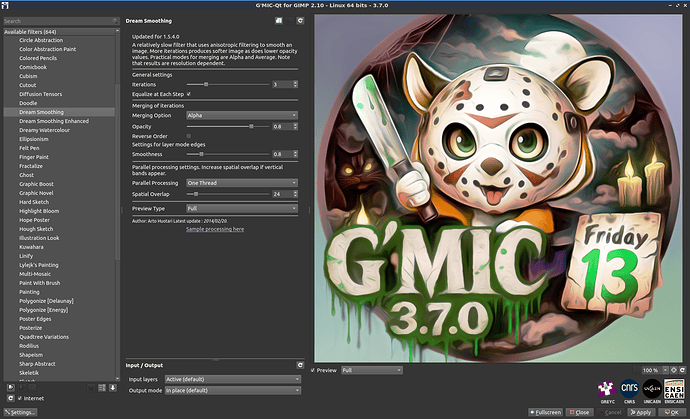The image size is (690, 419).
Task: Click the expand/collapse all folders icon
Action: [102, 387]
